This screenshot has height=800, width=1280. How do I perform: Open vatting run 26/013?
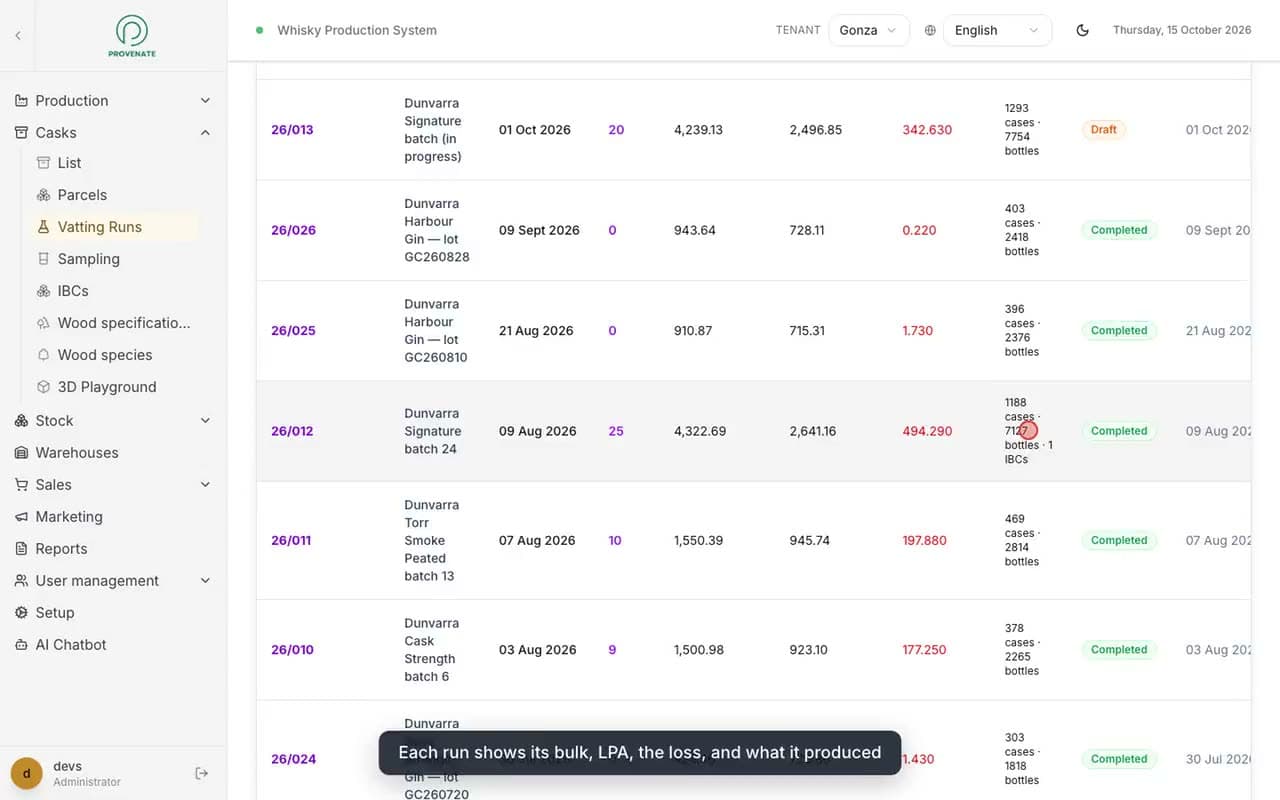pyautogui.click(x=292, y=130)
